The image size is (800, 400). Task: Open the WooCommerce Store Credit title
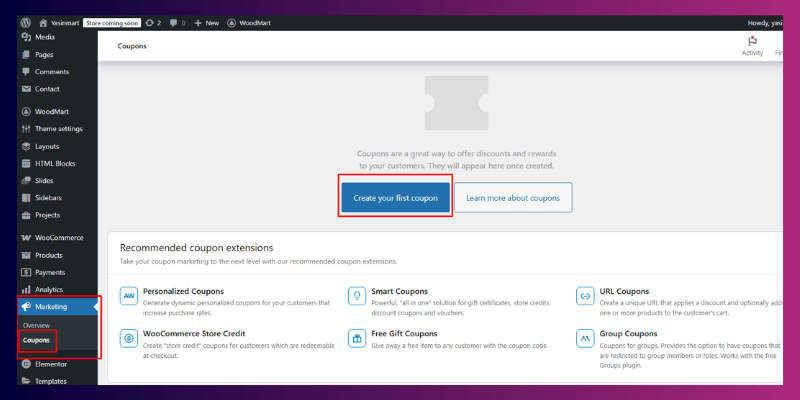(x=194, y=334)
